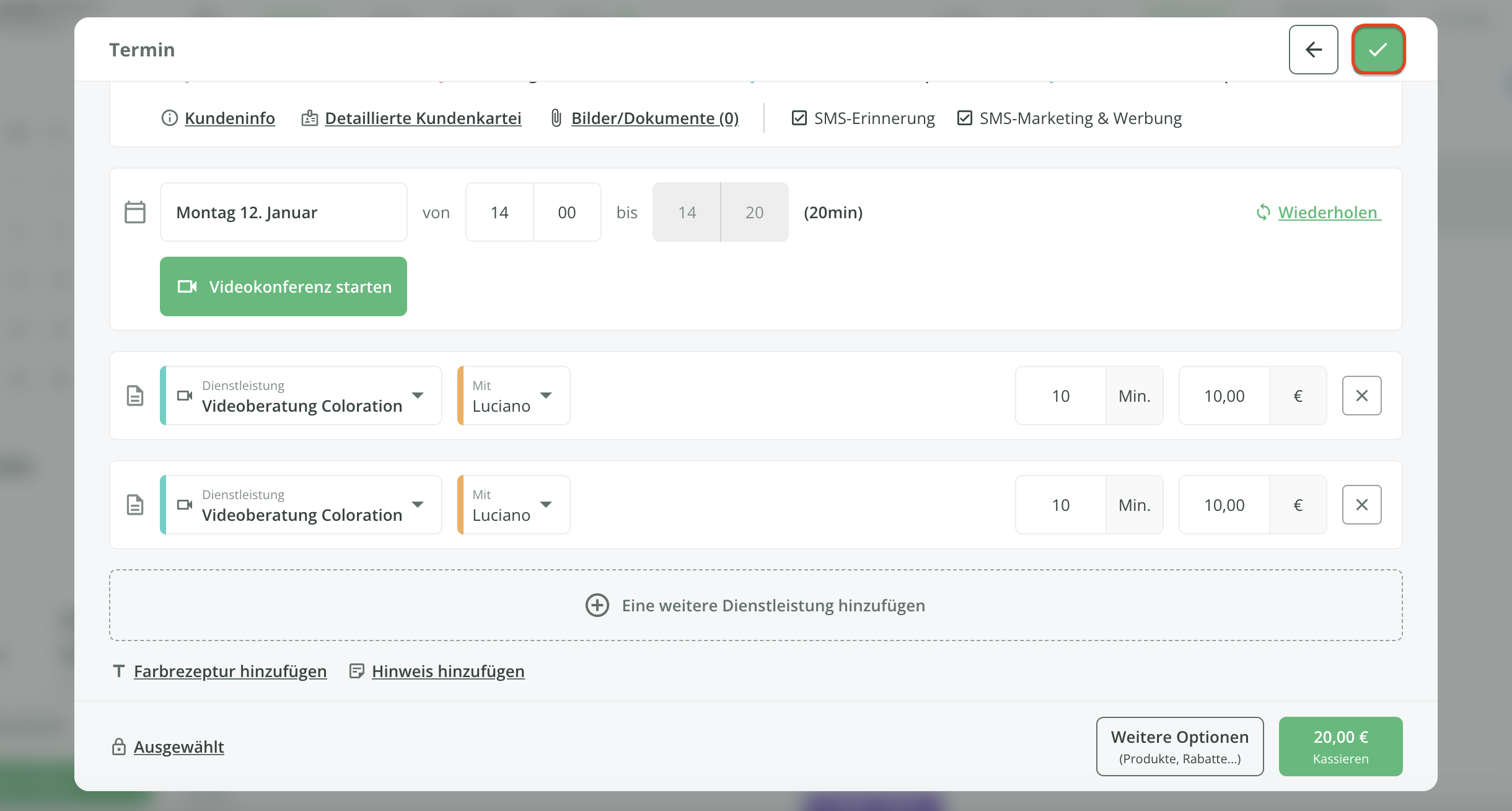This screenshot has width=1512, height=811.
Task: Click Videokonferenz starten button
Action: 283,286
